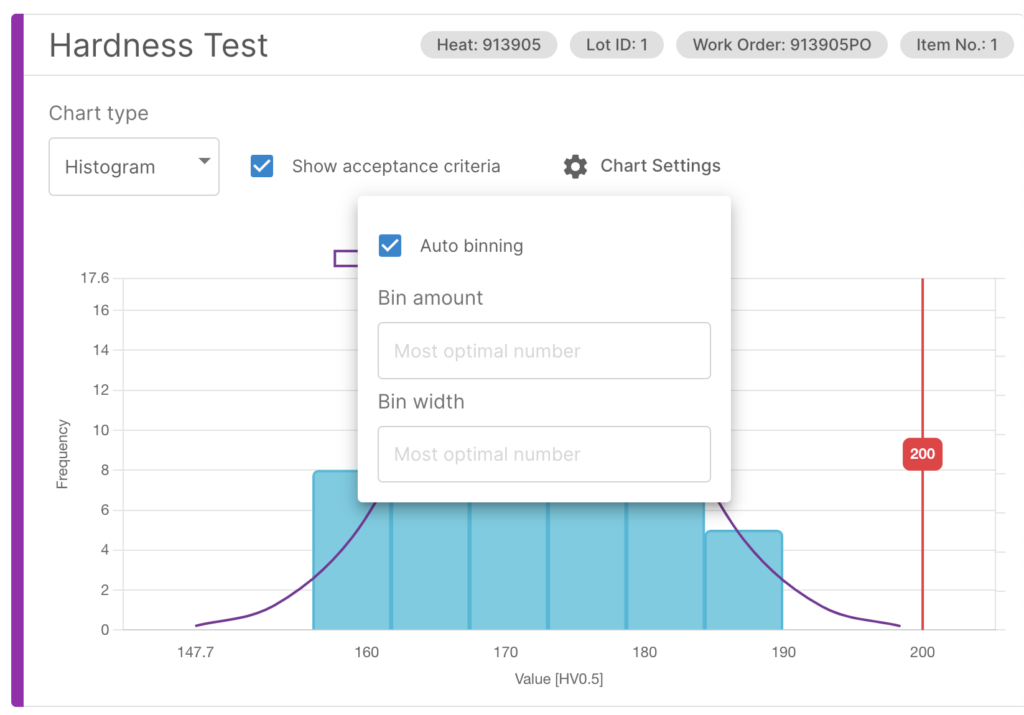Image resolution: width=1024 pixels, height=715 pixels.
Task: Click the Show acceptance criteria label
Action: pos(396,167)
